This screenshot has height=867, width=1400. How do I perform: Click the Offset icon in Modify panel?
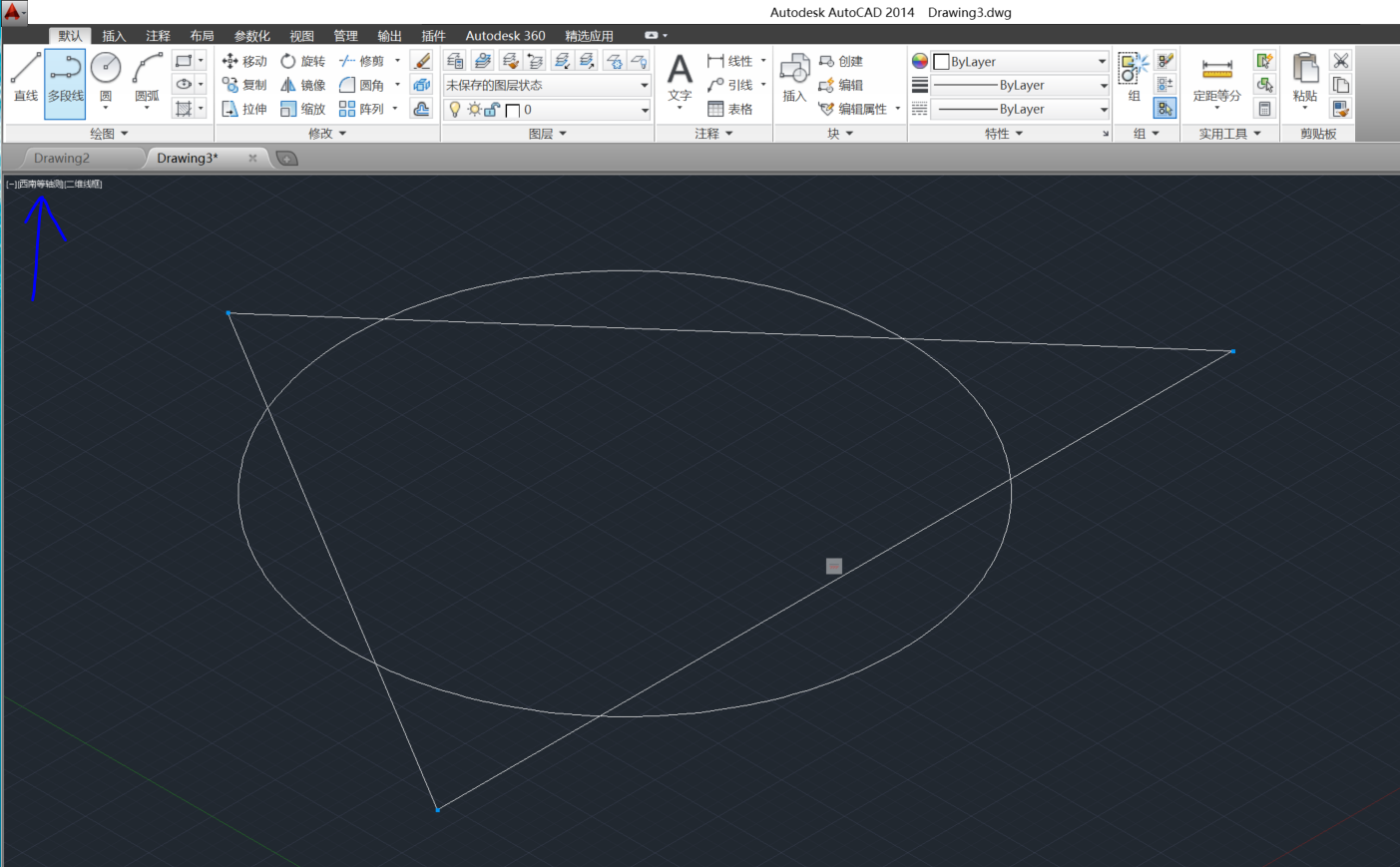422,109
